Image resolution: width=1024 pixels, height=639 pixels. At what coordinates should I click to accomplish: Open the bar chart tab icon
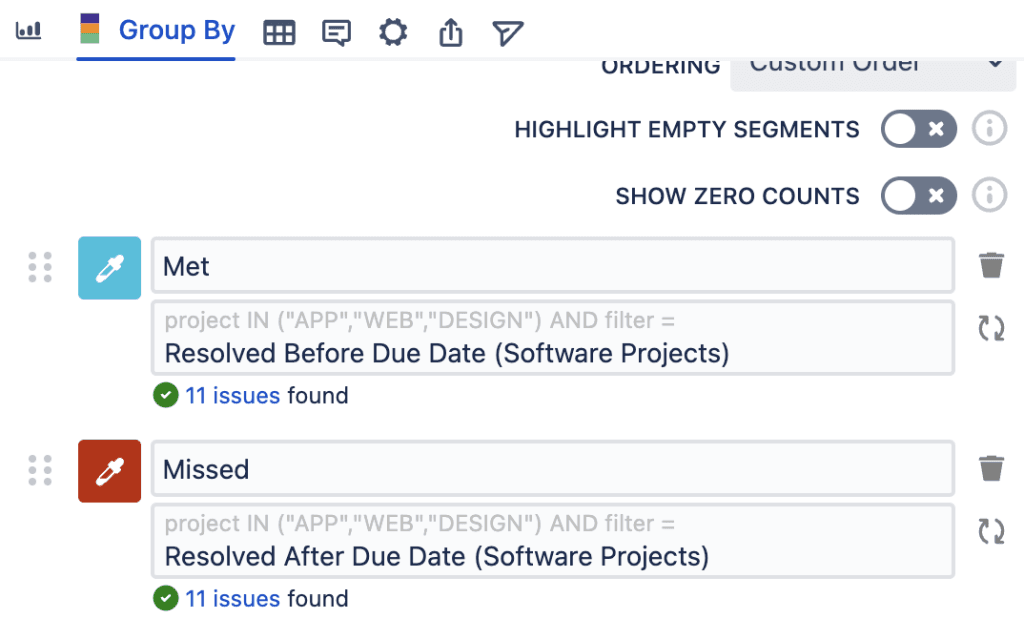(x=29, y=31)
